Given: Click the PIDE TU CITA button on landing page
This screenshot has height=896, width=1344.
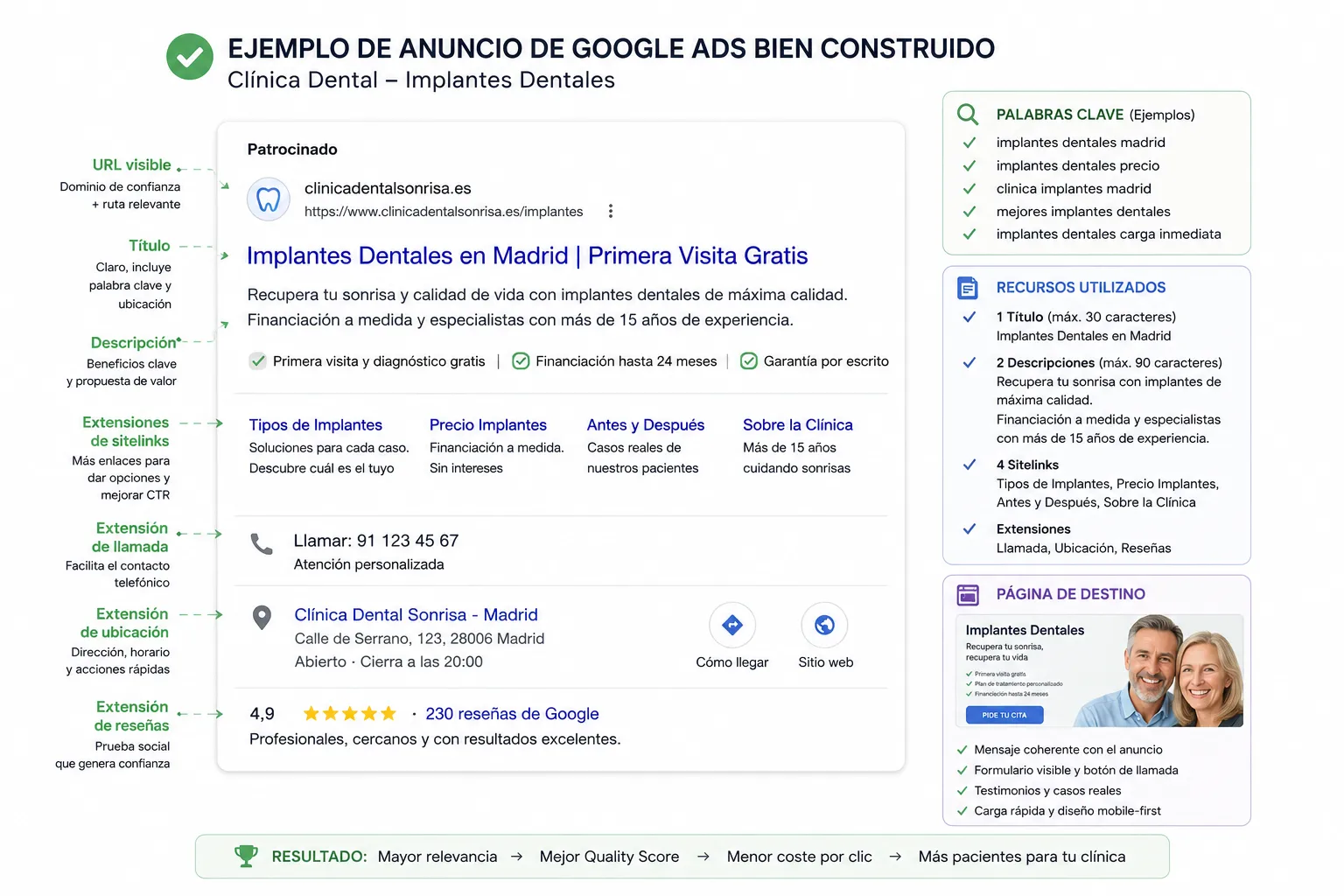Looking at the screenshot, I should [x=1004, y=715].
